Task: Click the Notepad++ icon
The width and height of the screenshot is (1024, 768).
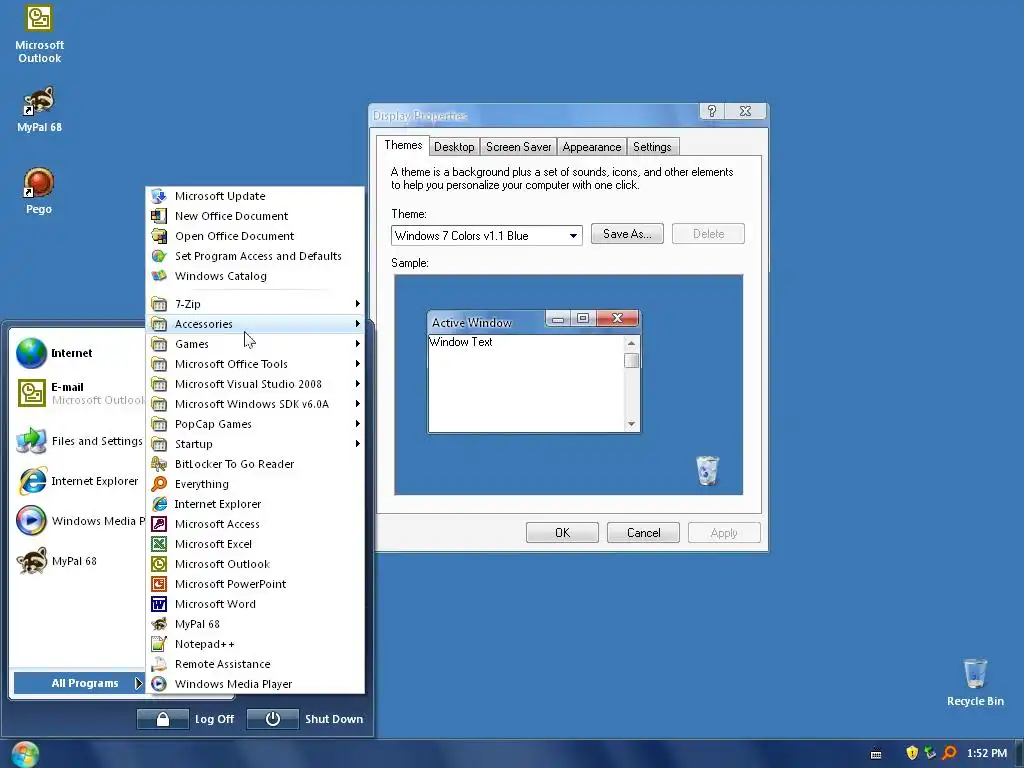Action: click(159, 644)
